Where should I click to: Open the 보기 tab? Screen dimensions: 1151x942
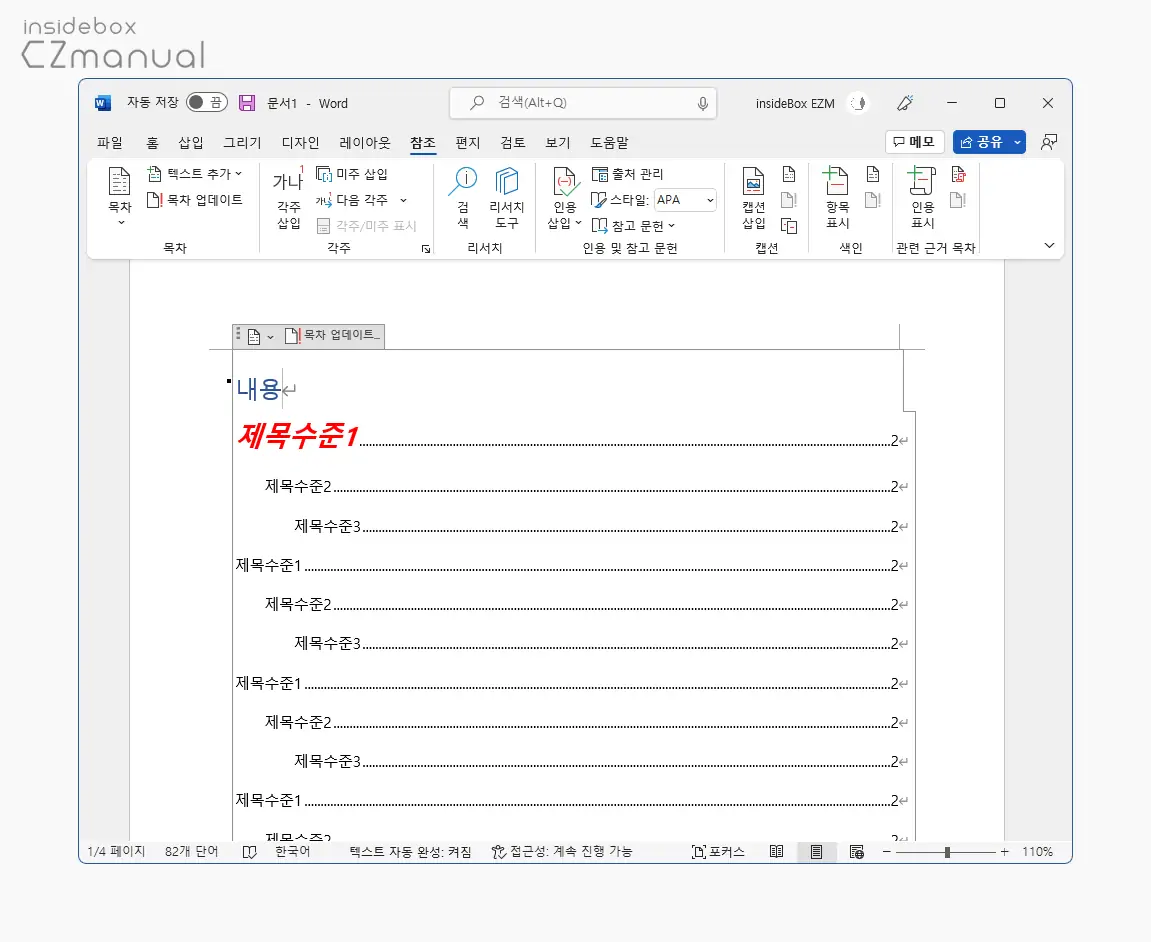tap(558, 142)
